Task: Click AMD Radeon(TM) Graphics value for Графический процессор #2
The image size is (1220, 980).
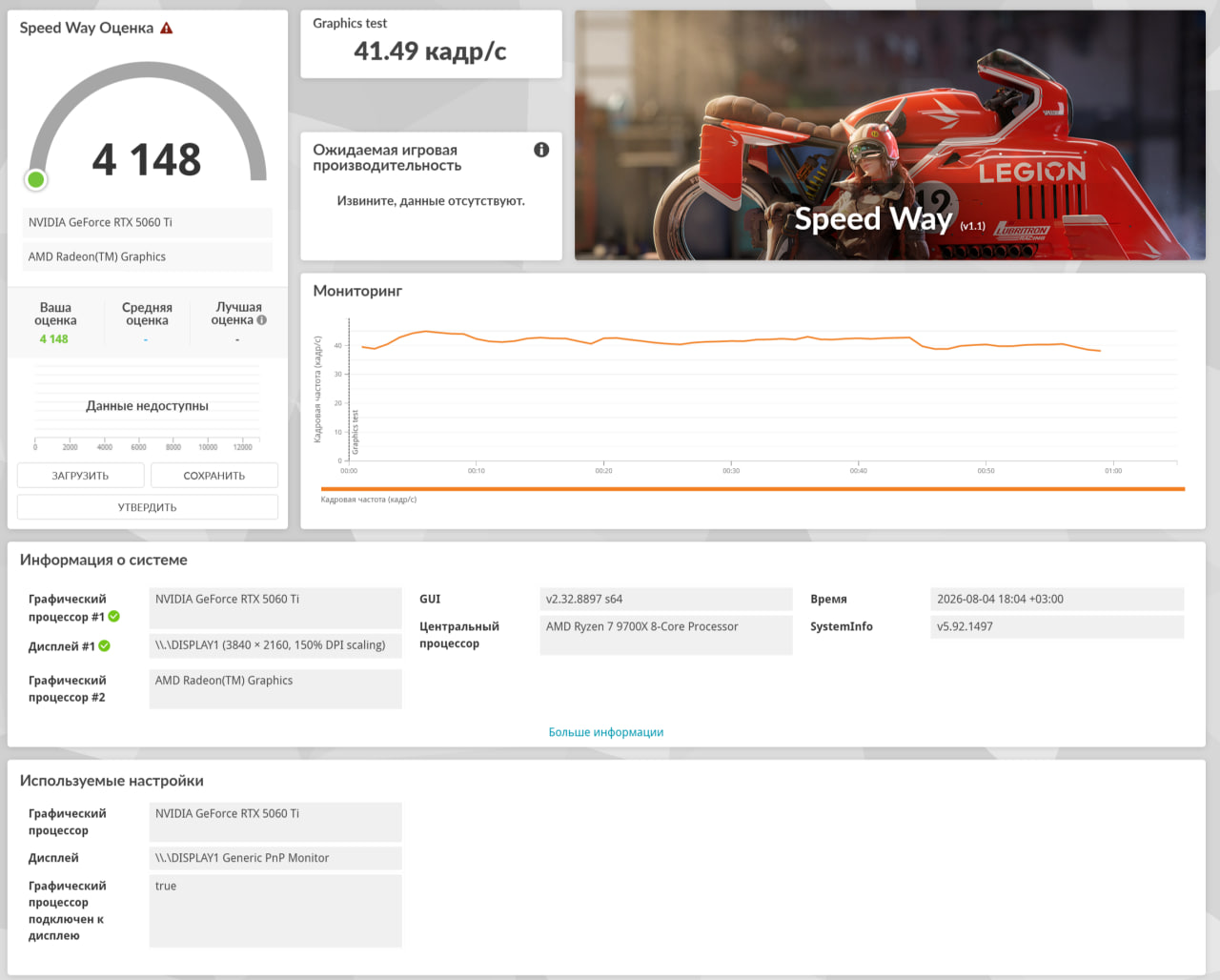Action: tap(275, 688)
